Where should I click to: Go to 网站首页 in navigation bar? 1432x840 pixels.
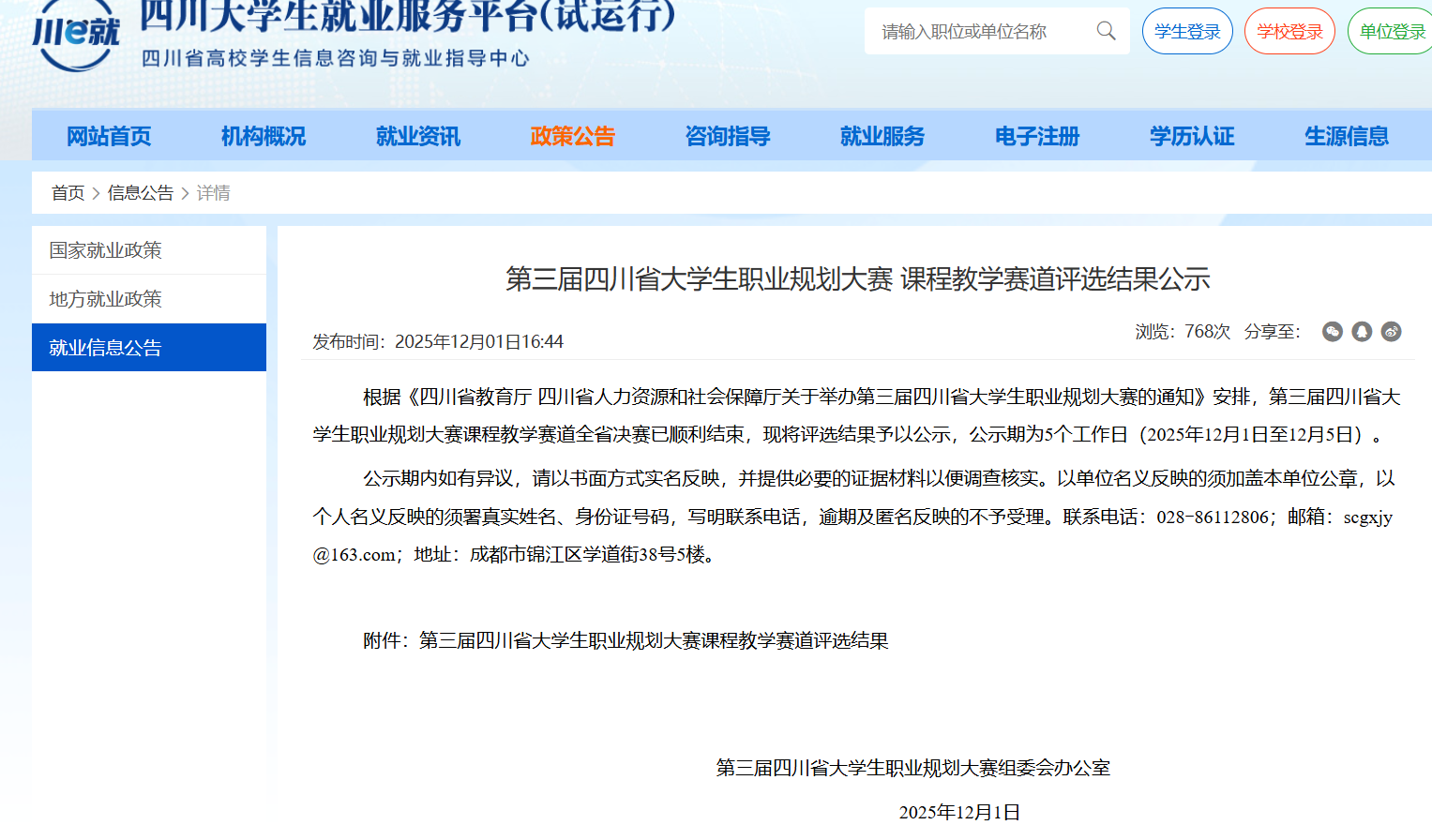coord(109,137)
